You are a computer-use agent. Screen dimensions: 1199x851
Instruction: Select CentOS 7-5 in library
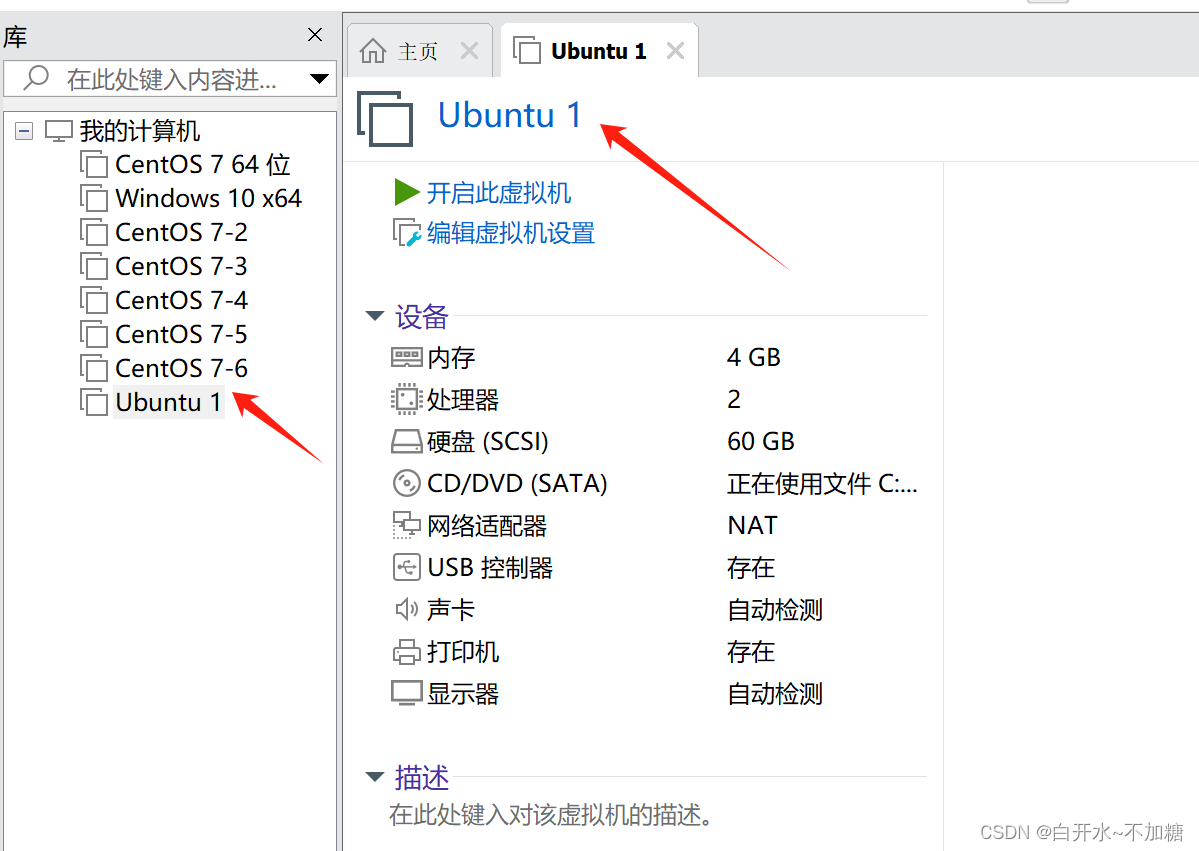click(x=181, y=334)
